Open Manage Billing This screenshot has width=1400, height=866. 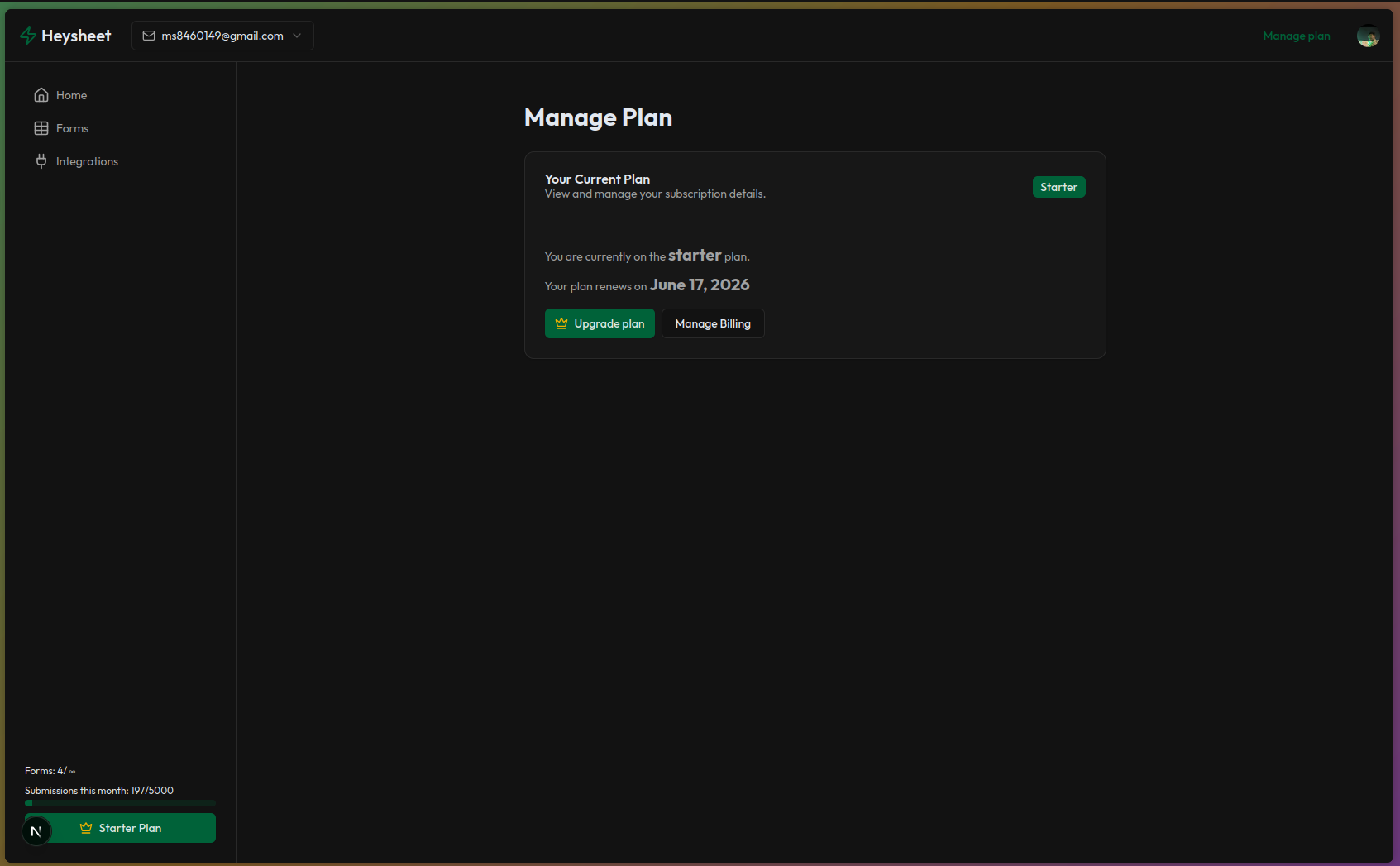coord(712,323)
